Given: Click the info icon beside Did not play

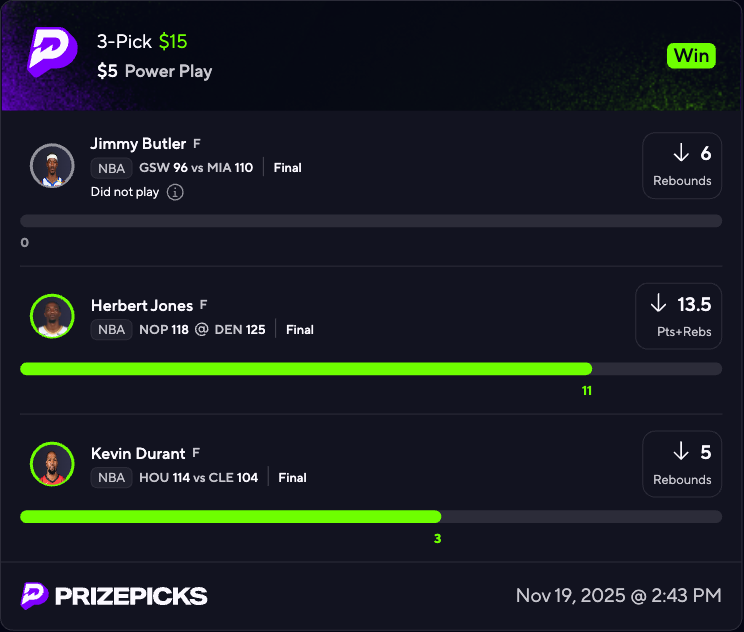Looking at the screenshot, I should pyautogui.click(x=175, y=192).
